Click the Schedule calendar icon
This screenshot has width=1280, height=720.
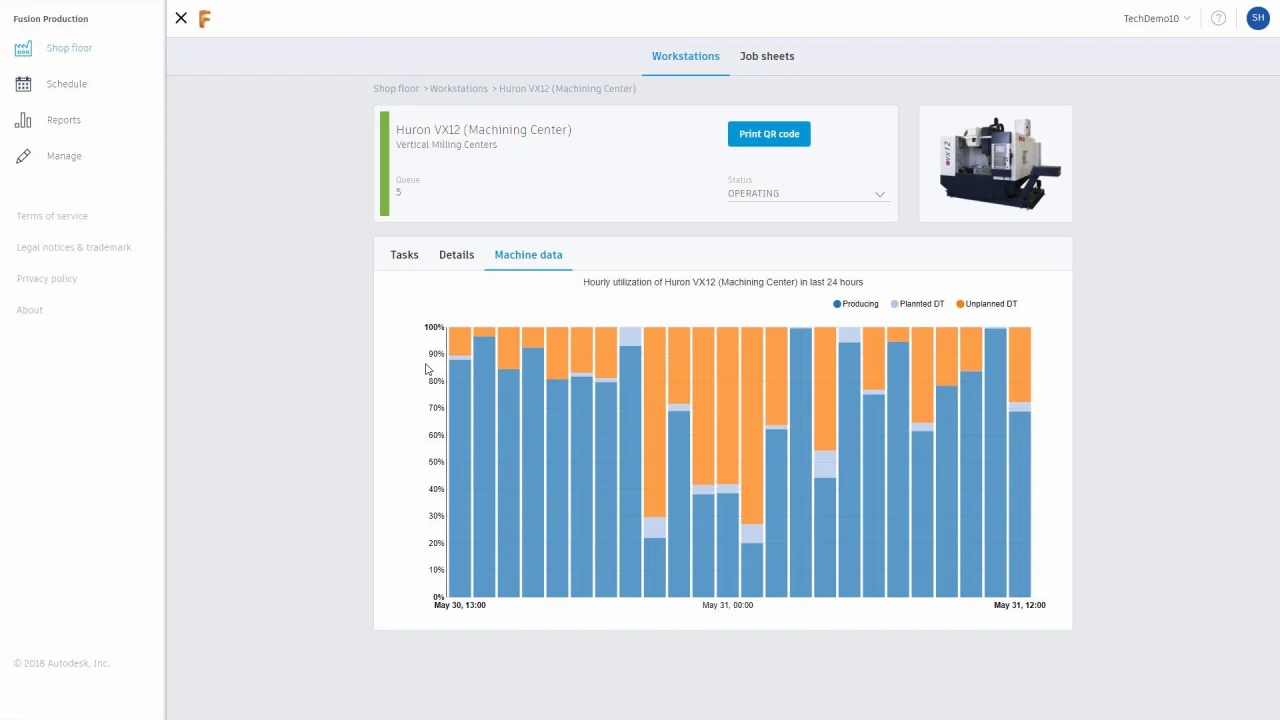coord(23,84)
